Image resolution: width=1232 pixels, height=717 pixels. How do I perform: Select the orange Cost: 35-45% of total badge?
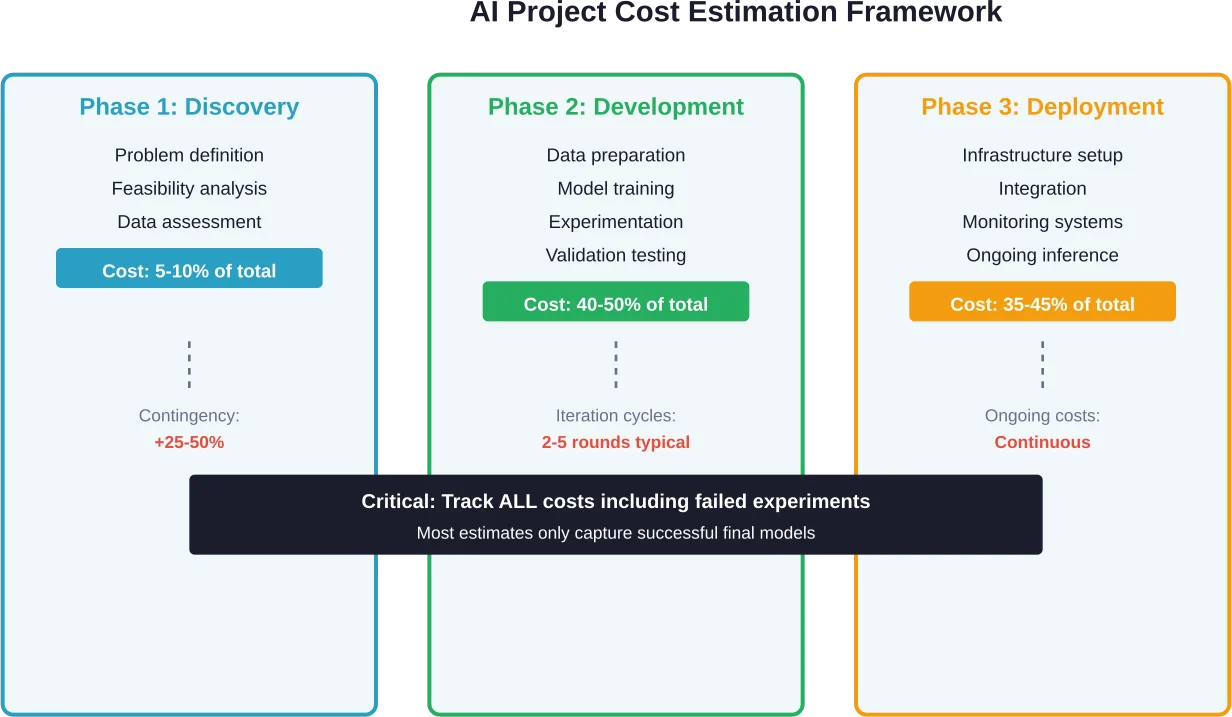click(1042, 302)
